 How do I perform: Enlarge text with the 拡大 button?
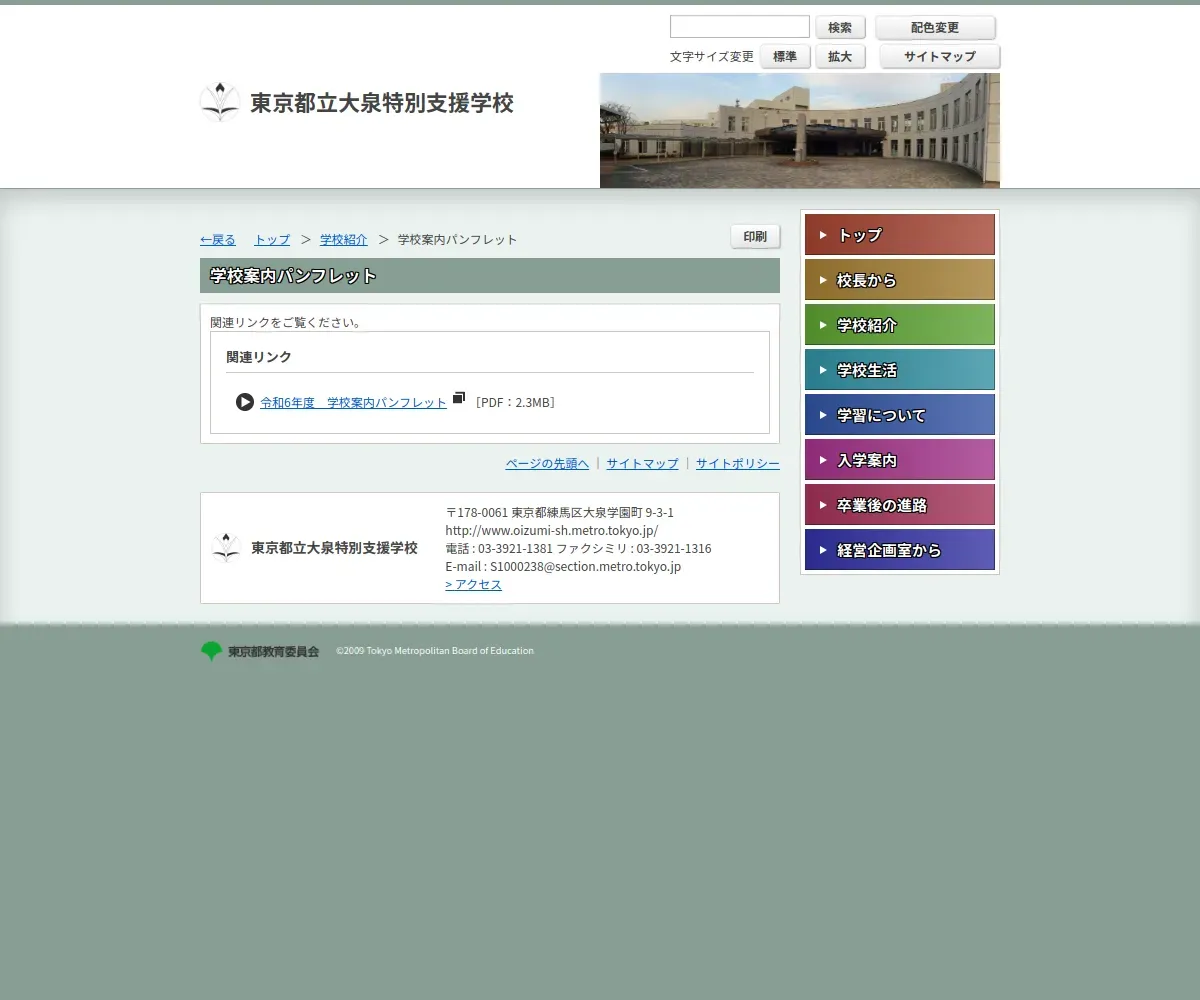tap(840, 57)
